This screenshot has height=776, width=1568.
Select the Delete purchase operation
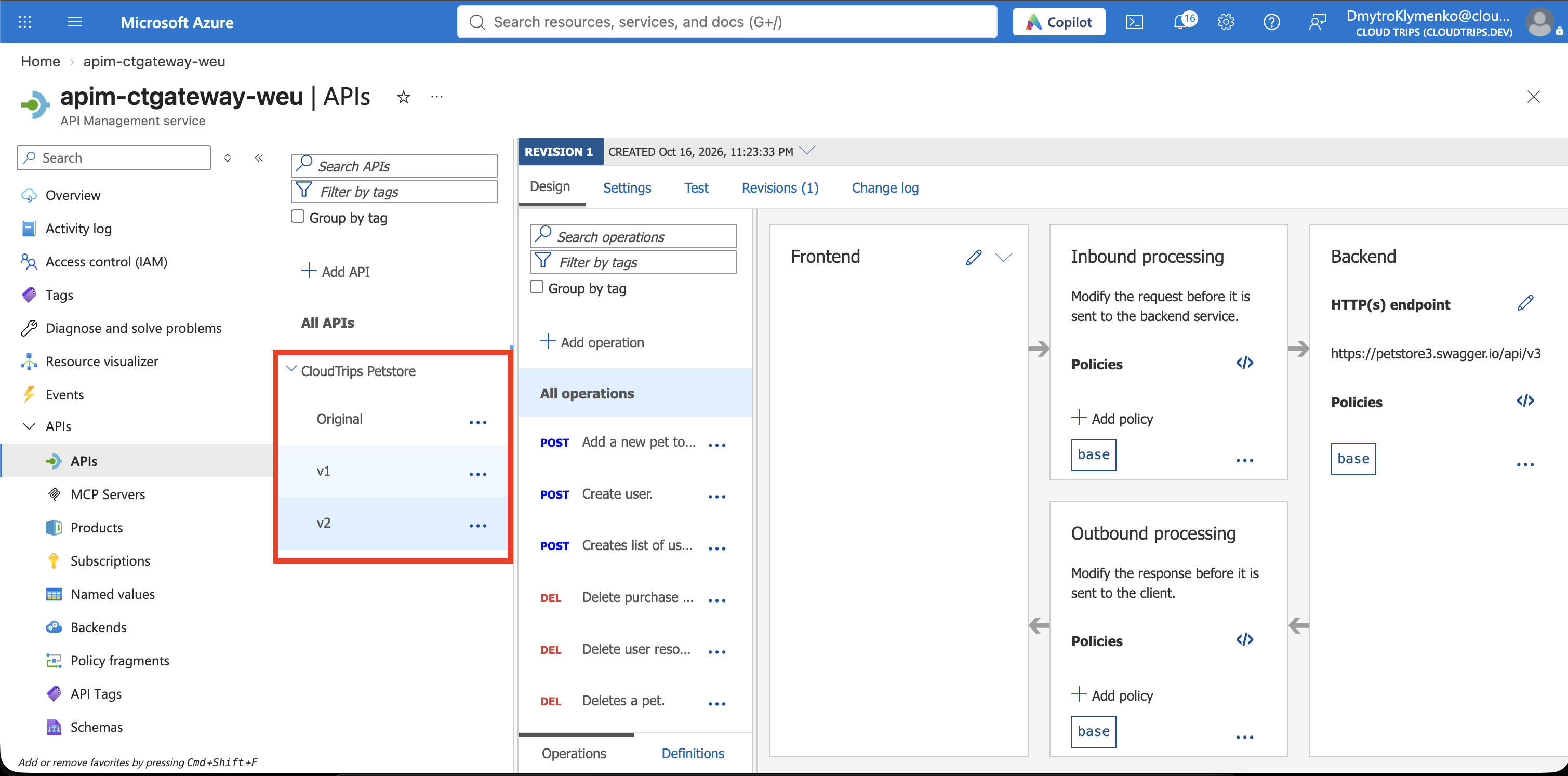pos(637,597)
